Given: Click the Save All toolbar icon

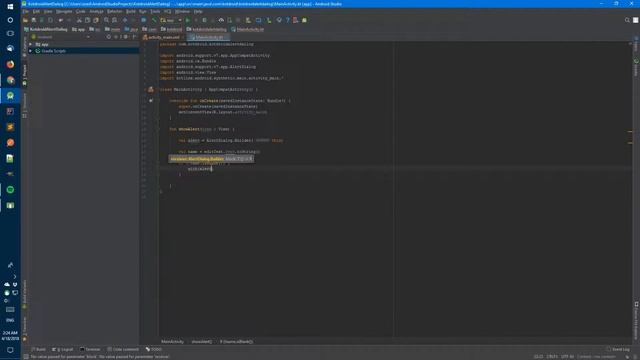Looking at the screenshot, I should point(34,20).
